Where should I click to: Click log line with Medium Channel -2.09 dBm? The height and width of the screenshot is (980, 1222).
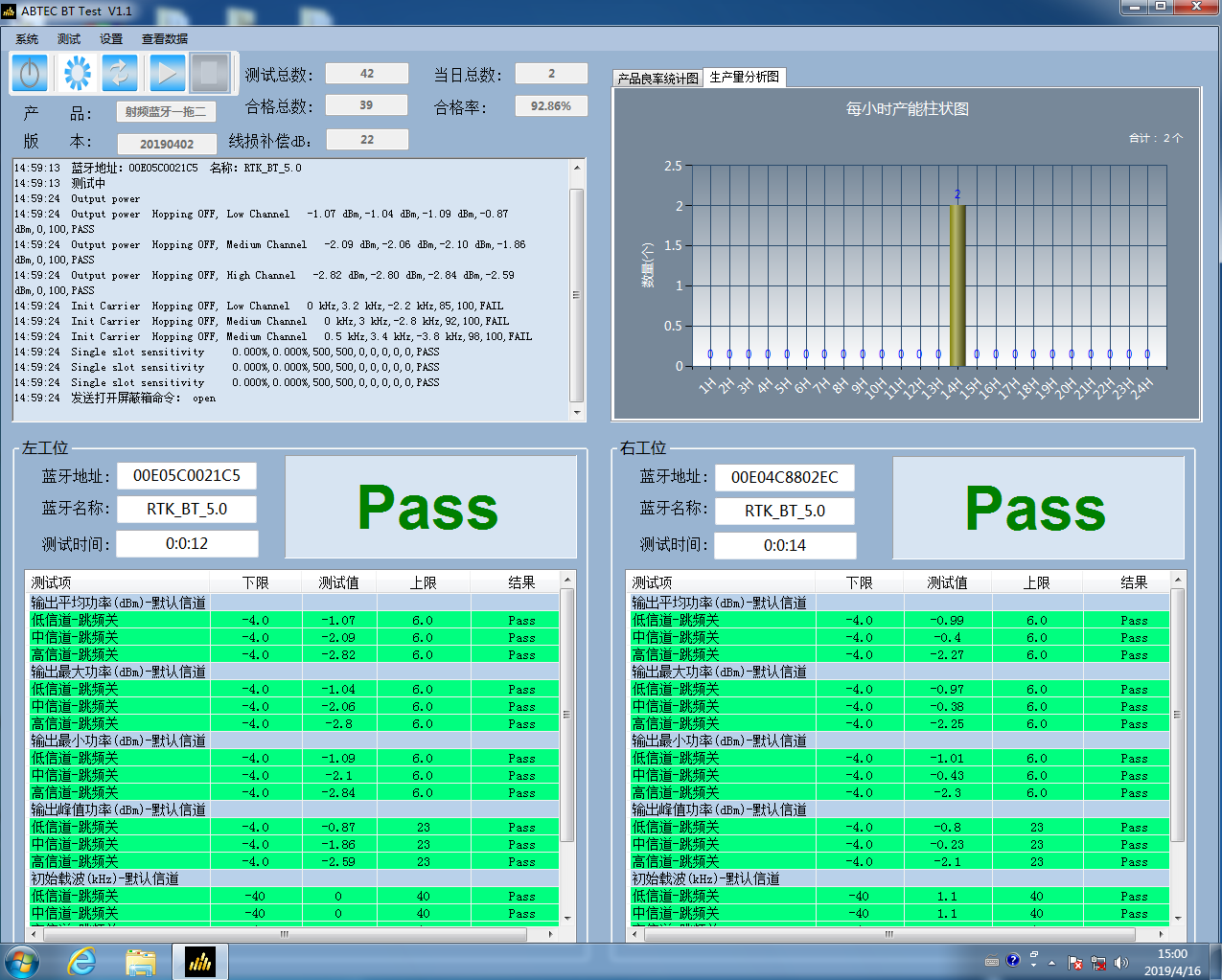click(x=269, y=252)
